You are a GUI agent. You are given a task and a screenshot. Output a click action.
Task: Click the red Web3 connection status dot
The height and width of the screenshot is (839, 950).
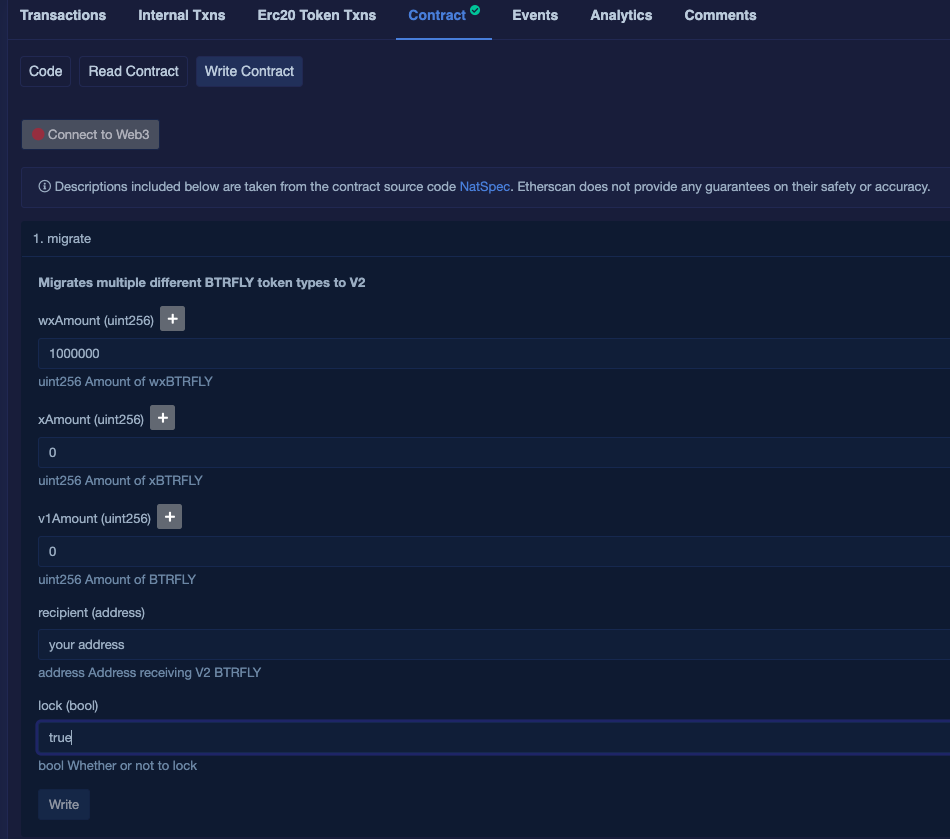click(38, 134)
